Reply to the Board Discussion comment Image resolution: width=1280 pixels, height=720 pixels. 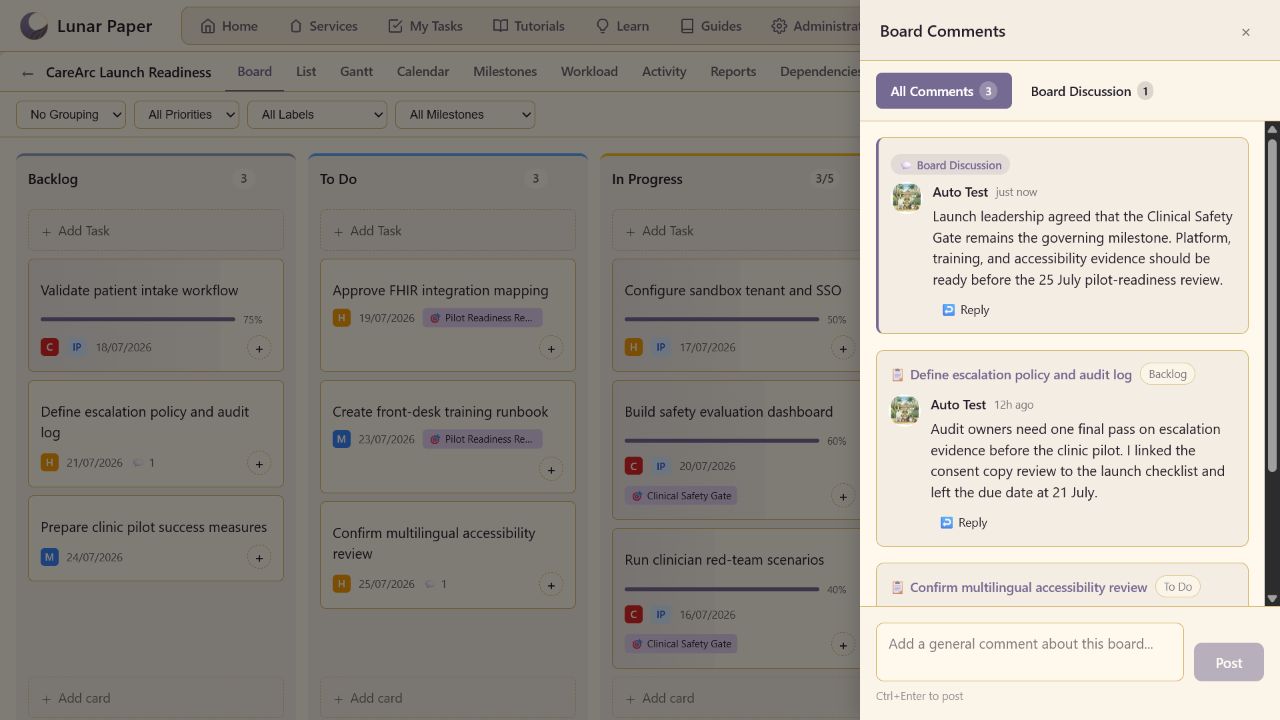coord(966,310)
